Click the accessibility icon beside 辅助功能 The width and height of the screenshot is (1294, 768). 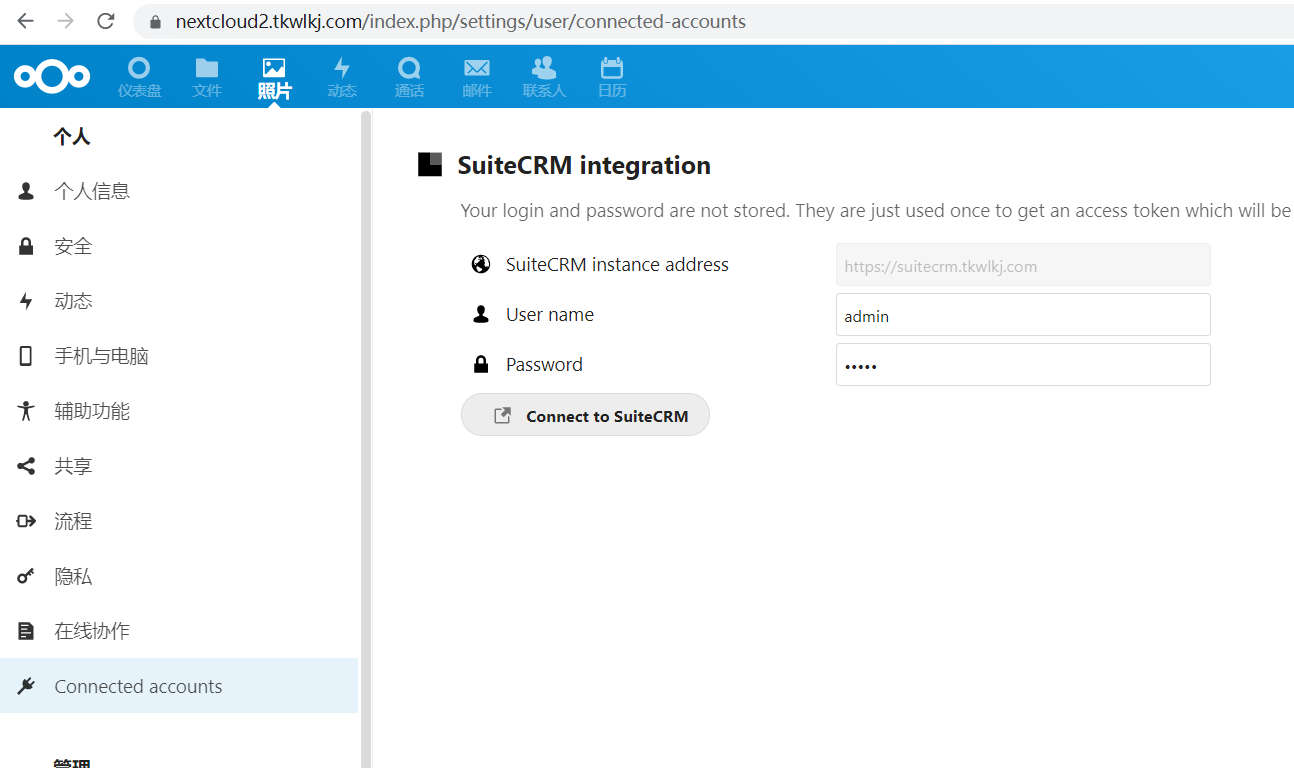pos(26,411)
